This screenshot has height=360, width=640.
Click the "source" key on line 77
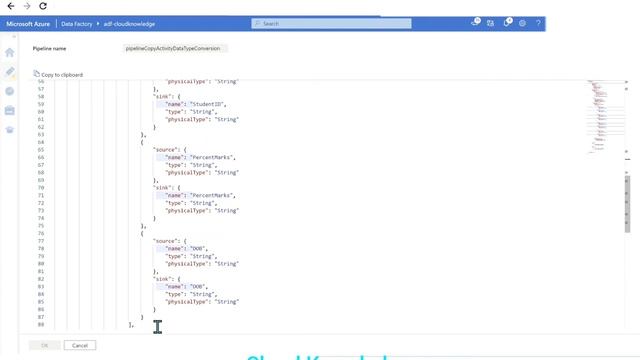click(167, 241)
